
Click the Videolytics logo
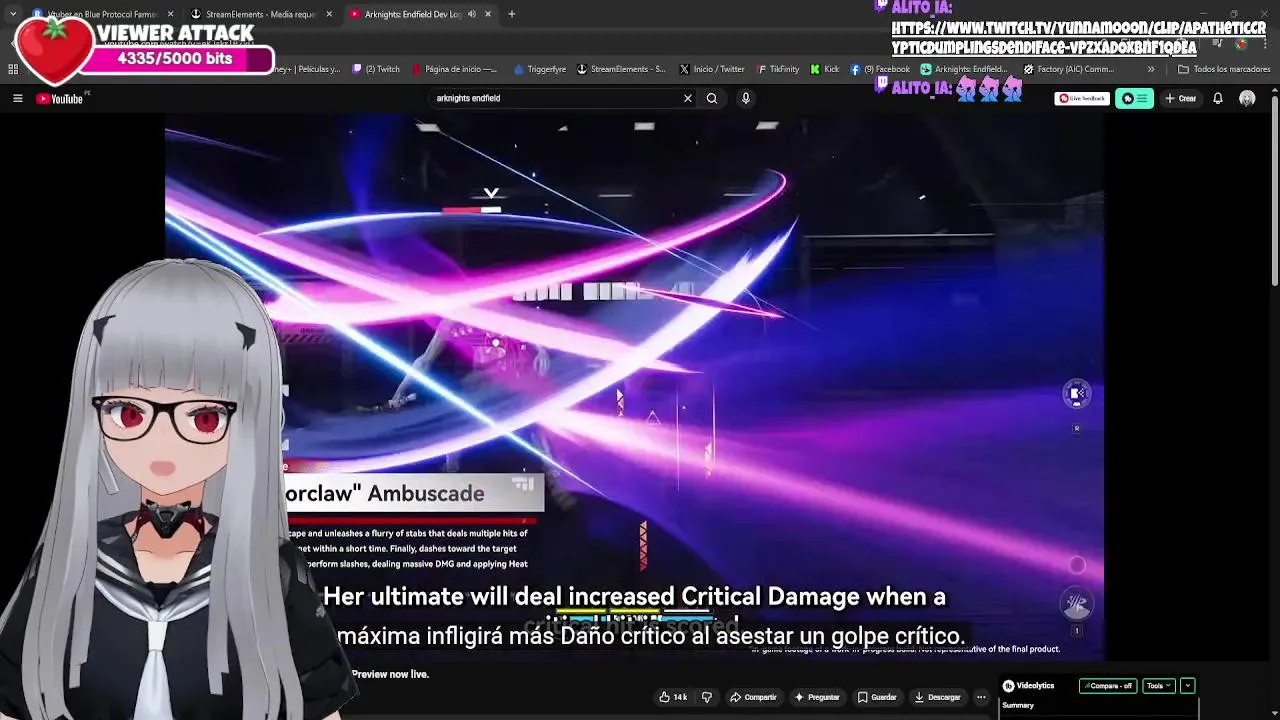point(1029,686)
